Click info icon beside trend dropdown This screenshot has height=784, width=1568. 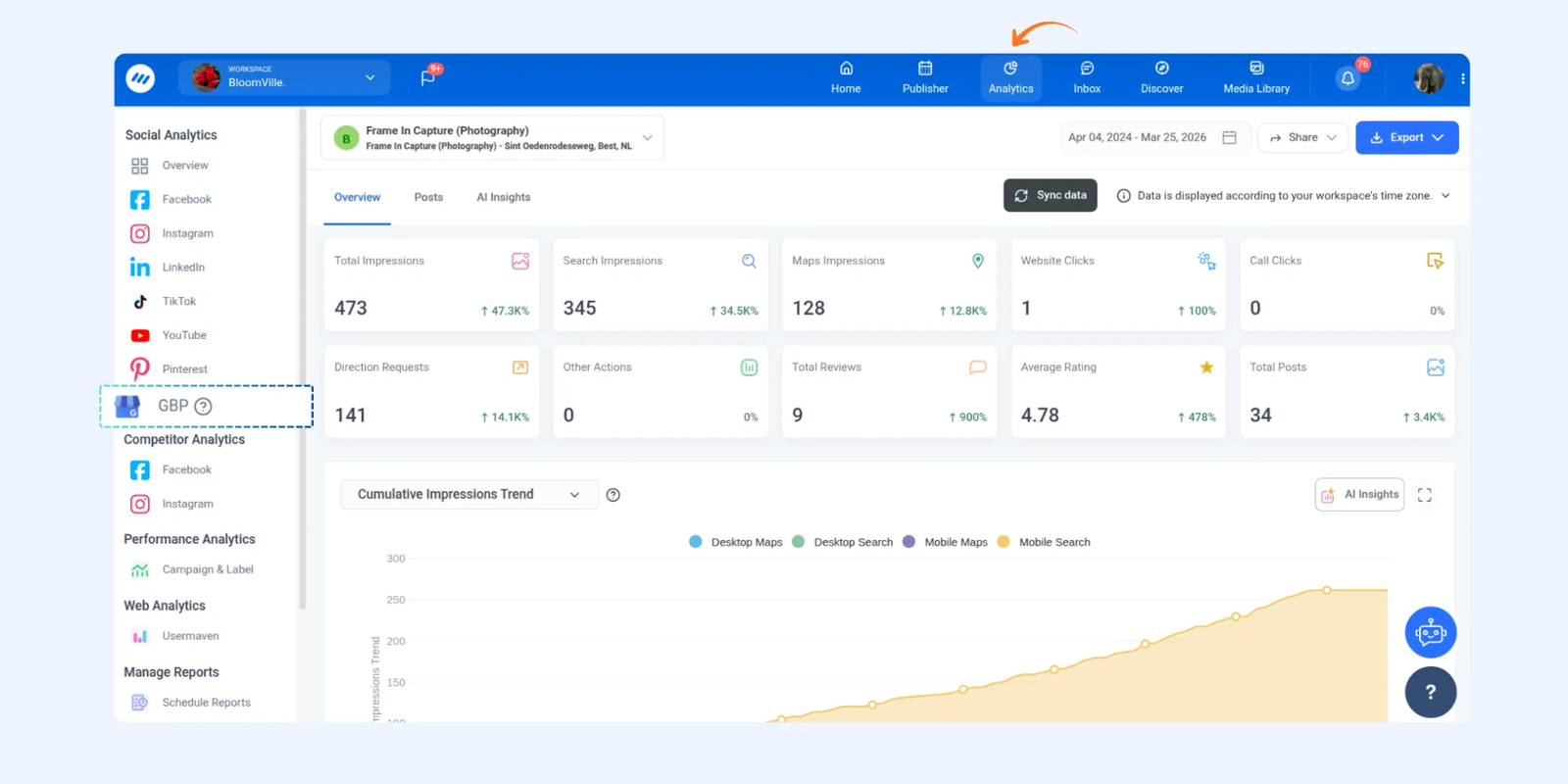pyautogui.click(x=613, y=495)
